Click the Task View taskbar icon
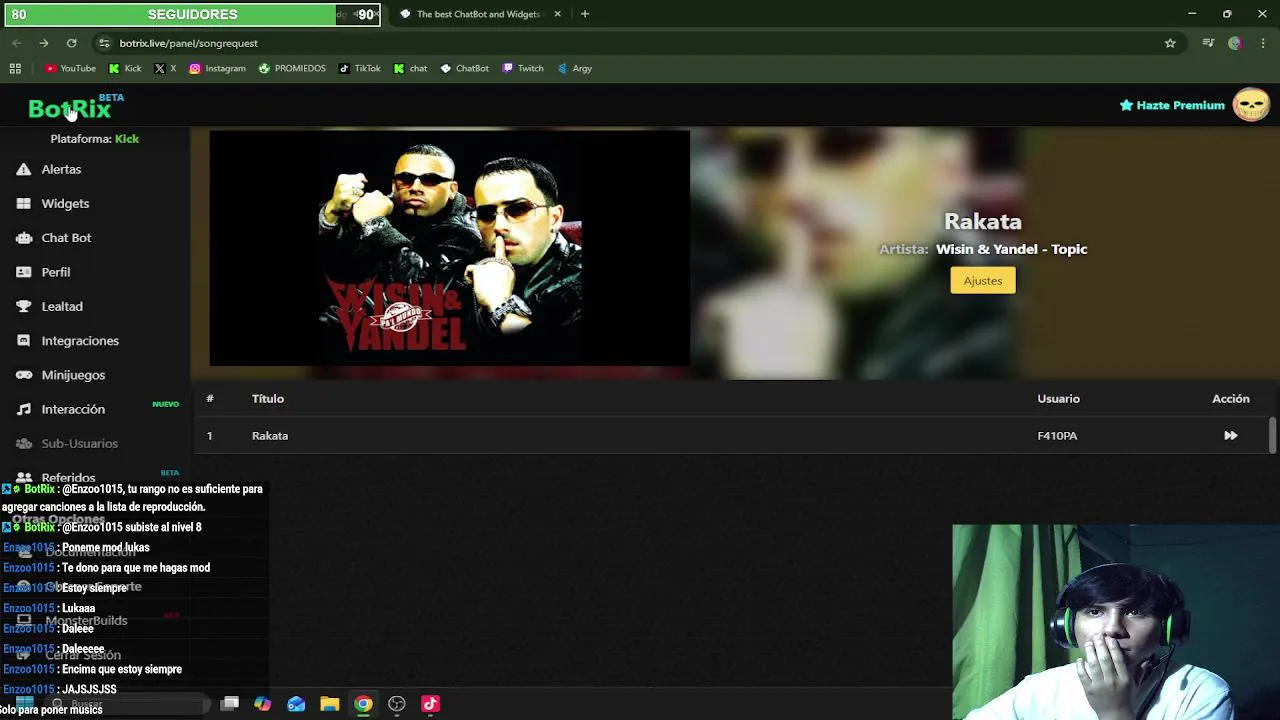 click(x=229, y=704)
